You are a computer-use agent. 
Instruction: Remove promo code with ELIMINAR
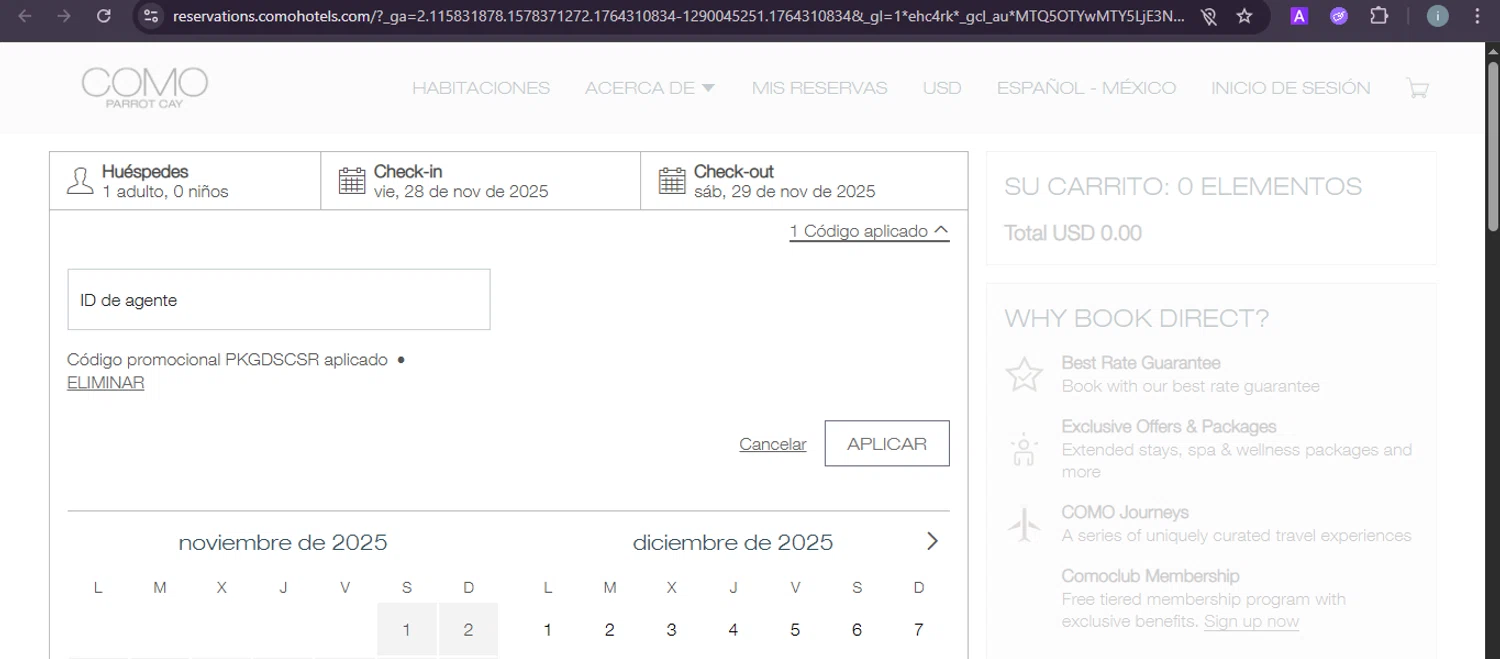click(x=106, y=383)
